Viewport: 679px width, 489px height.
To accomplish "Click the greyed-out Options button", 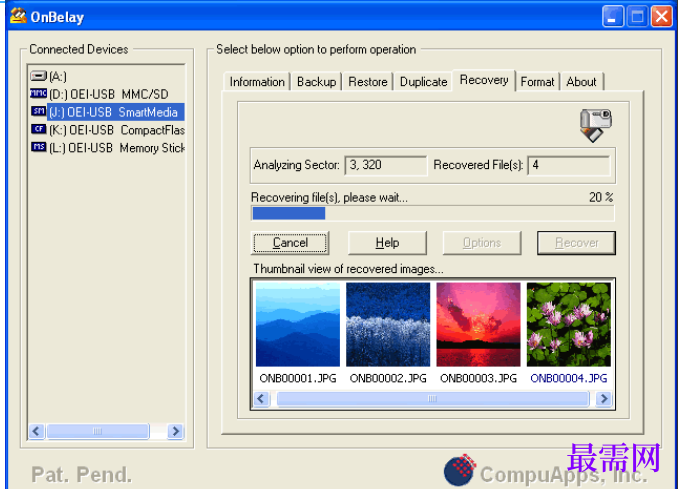I will 482,243.
